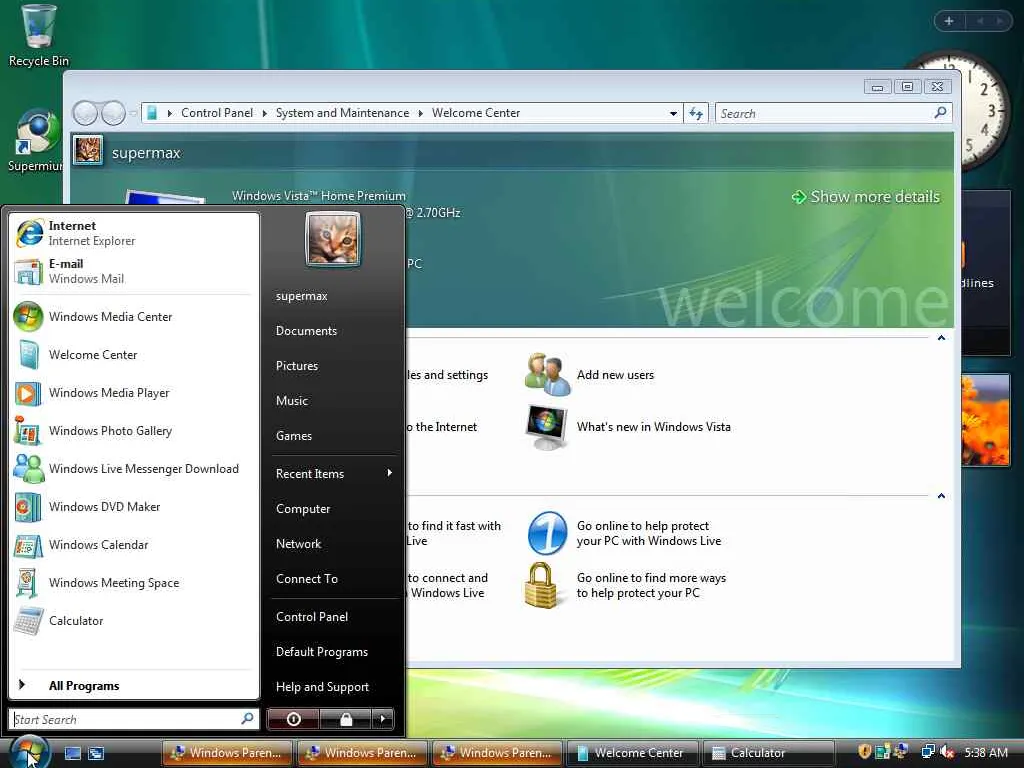Screen dimensions: 1024x768
Task: Open Windows Meeting Space
Action: pyautogui.click(x=134, y=582)
